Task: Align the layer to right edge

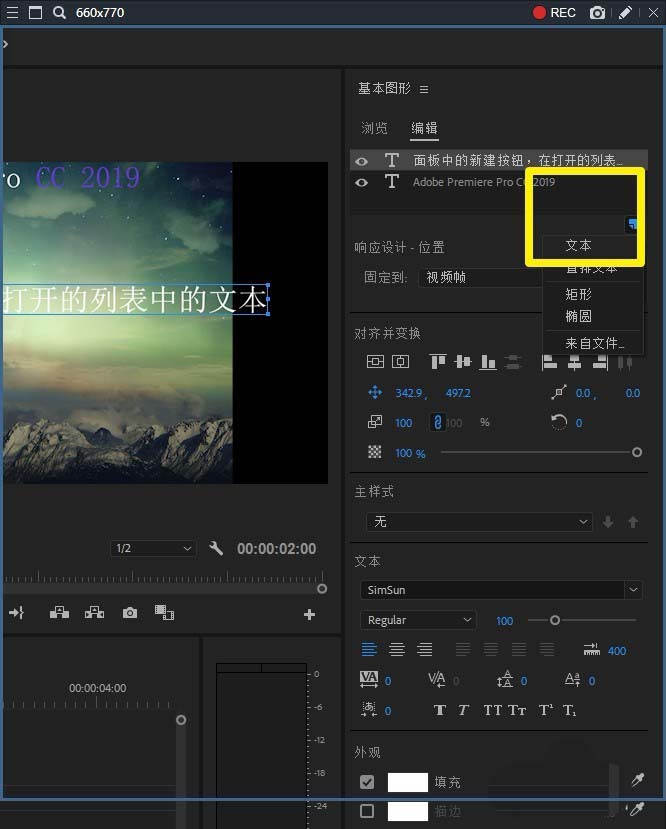Action: click(x=600, y=362)
